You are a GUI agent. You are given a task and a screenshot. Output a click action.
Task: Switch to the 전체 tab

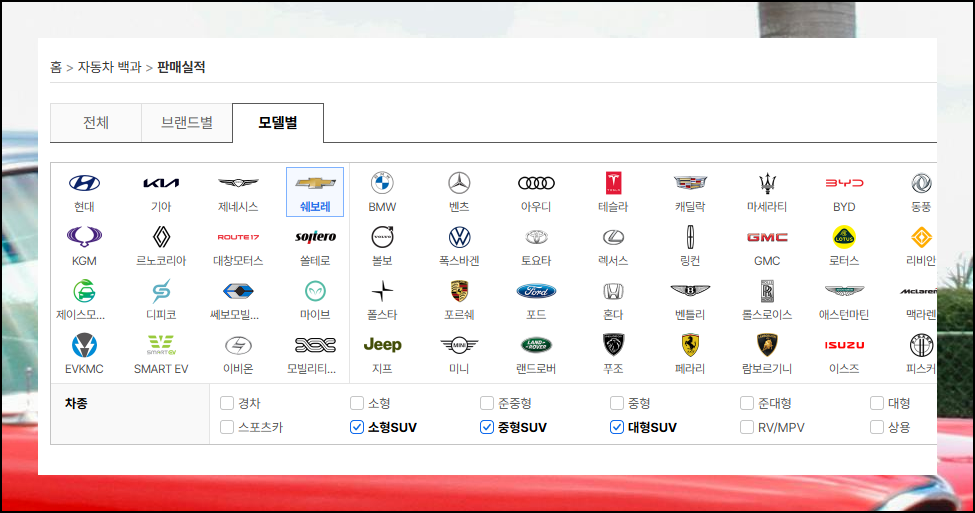(96, 122)
